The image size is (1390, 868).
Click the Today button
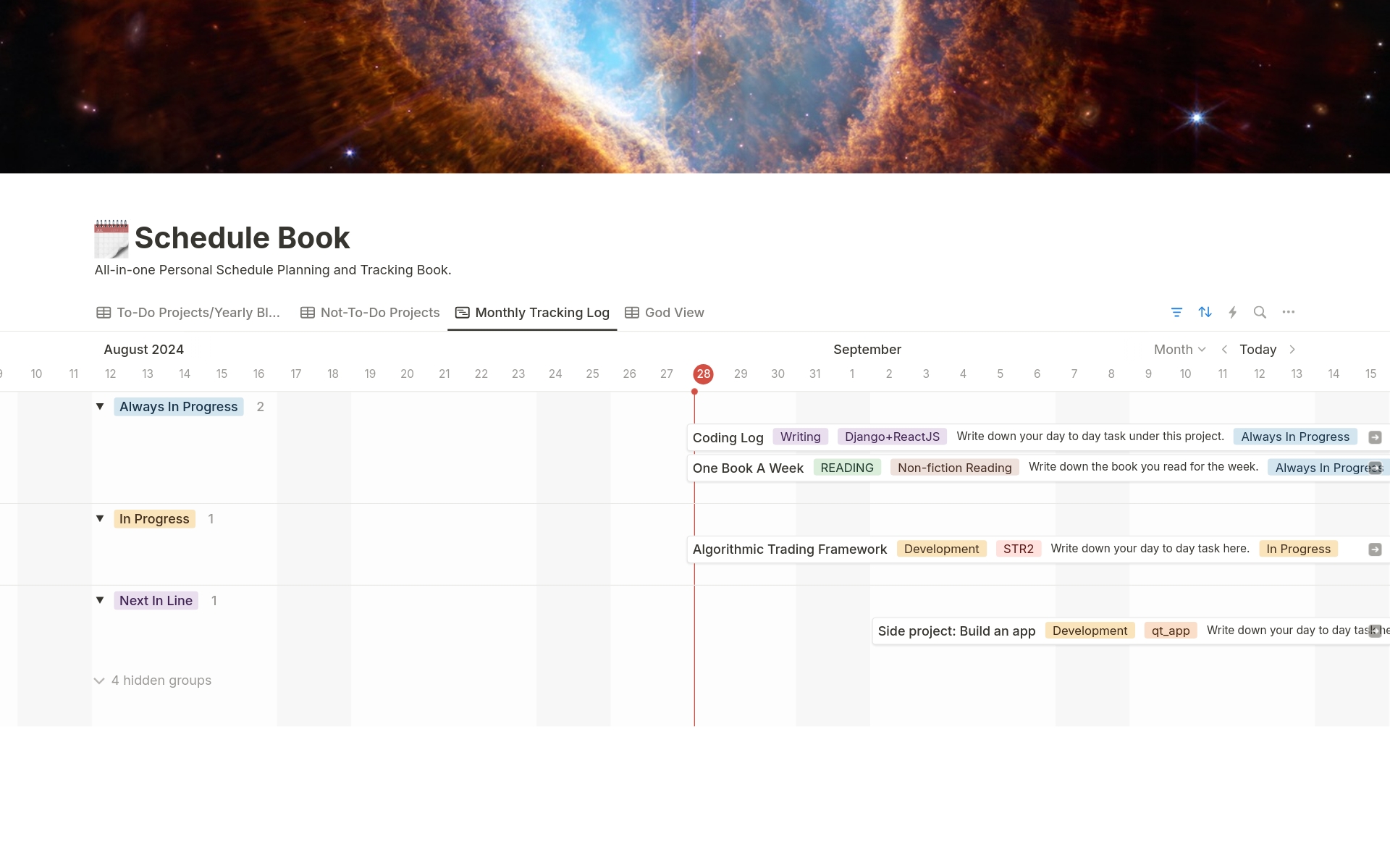[x=1259, y=349]
